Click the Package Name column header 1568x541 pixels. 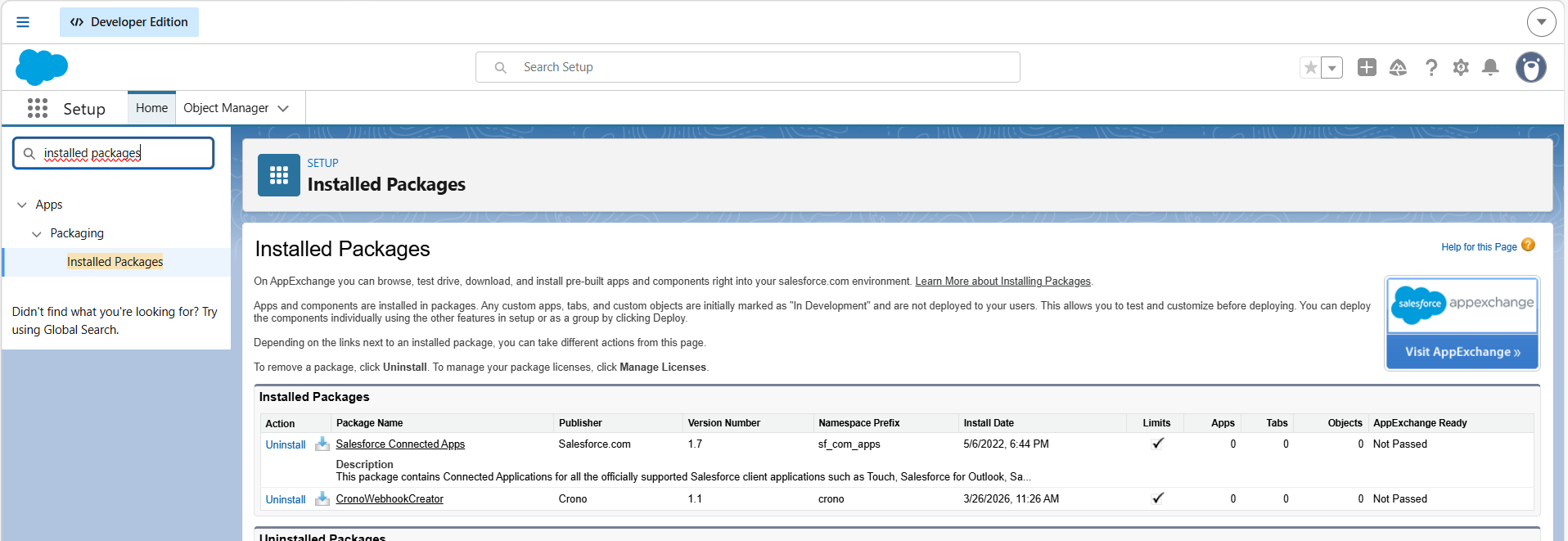tap(369, 423)
